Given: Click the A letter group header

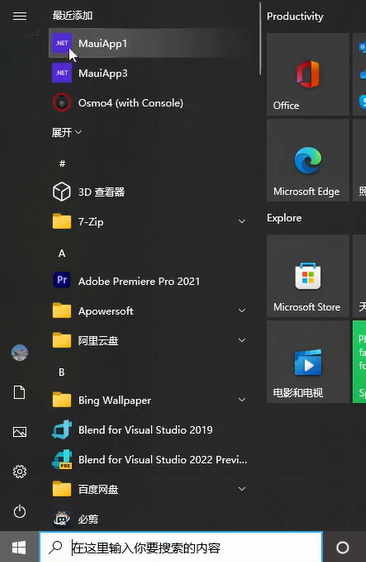Looking at the screenshot, I should click(x=62, y=253).
